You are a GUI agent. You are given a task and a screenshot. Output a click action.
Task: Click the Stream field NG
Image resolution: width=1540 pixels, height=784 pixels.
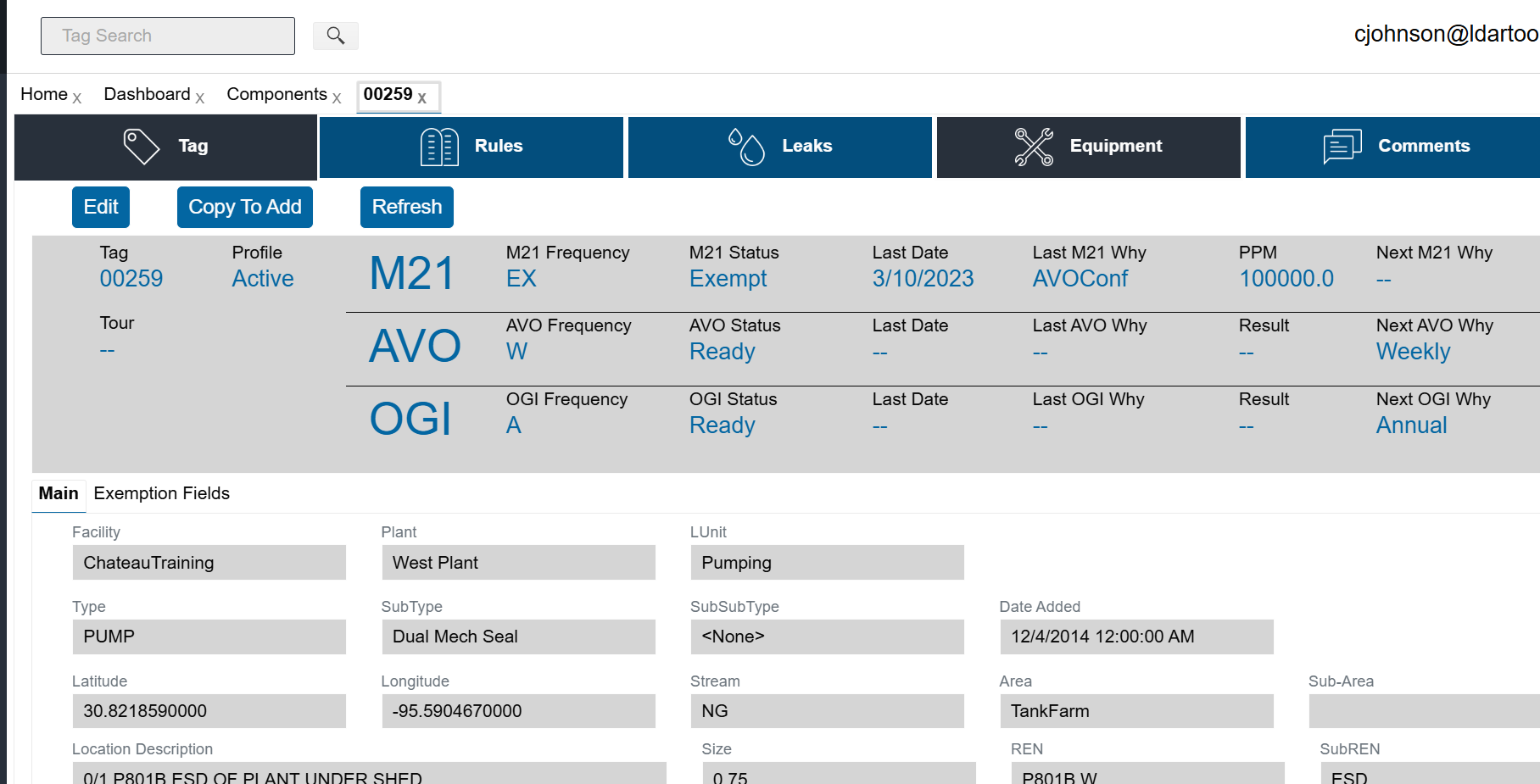tap(828, 711)
